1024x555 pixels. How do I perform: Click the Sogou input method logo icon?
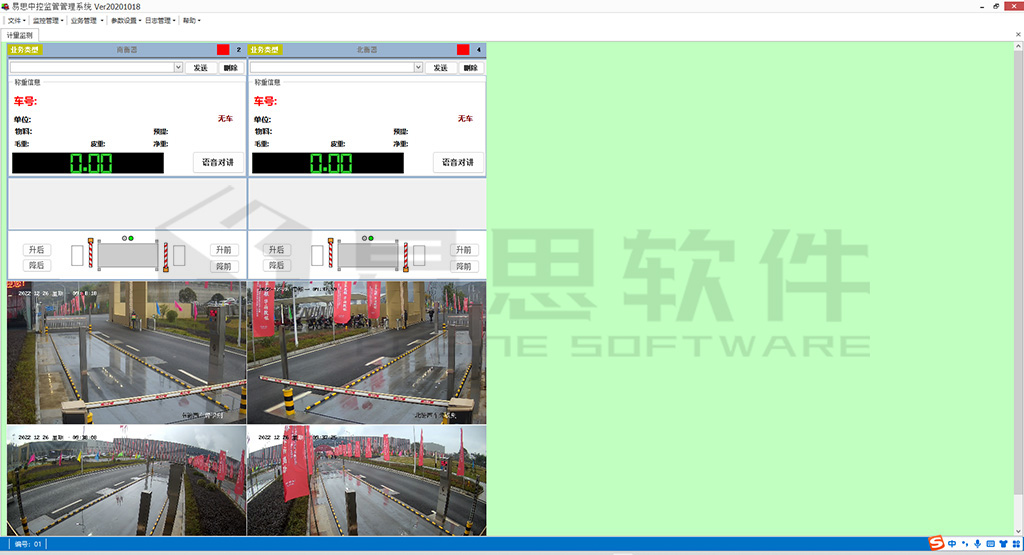coord(937,543)
